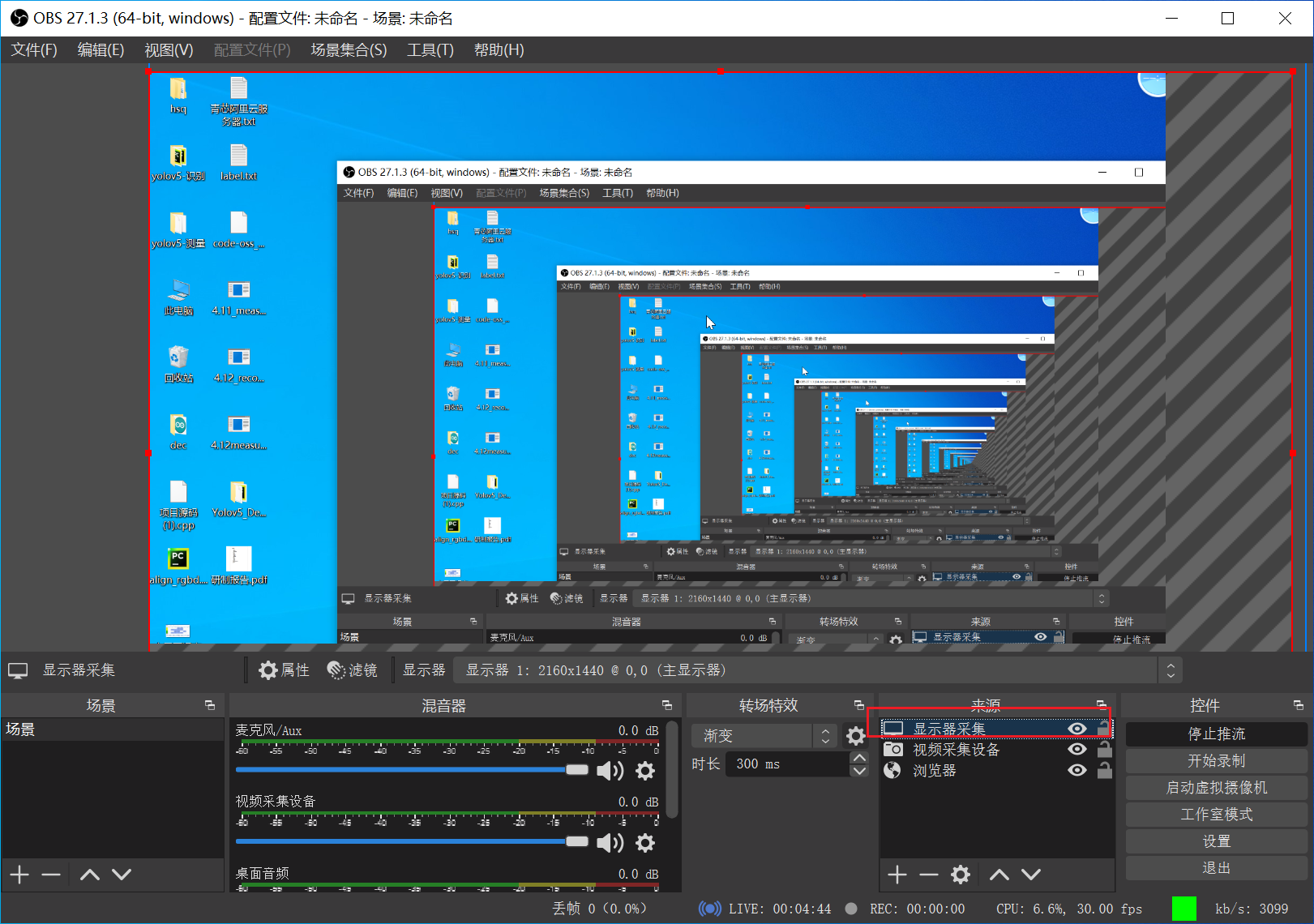Open 工具(T) menu
Viewport: 1314px width, 924px height.
(430, 50)
